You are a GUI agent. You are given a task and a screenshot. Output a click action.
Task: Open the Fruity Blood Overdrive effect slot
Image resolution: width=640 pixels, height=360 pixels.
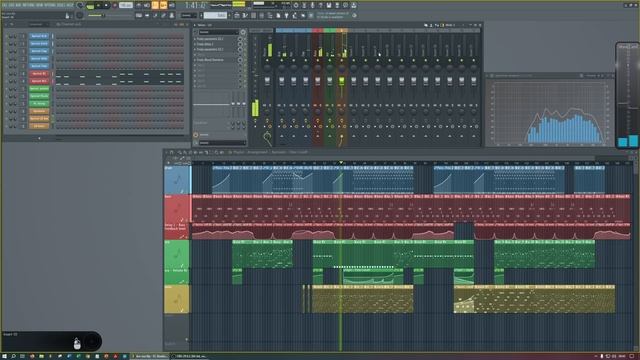click(216, 60)
